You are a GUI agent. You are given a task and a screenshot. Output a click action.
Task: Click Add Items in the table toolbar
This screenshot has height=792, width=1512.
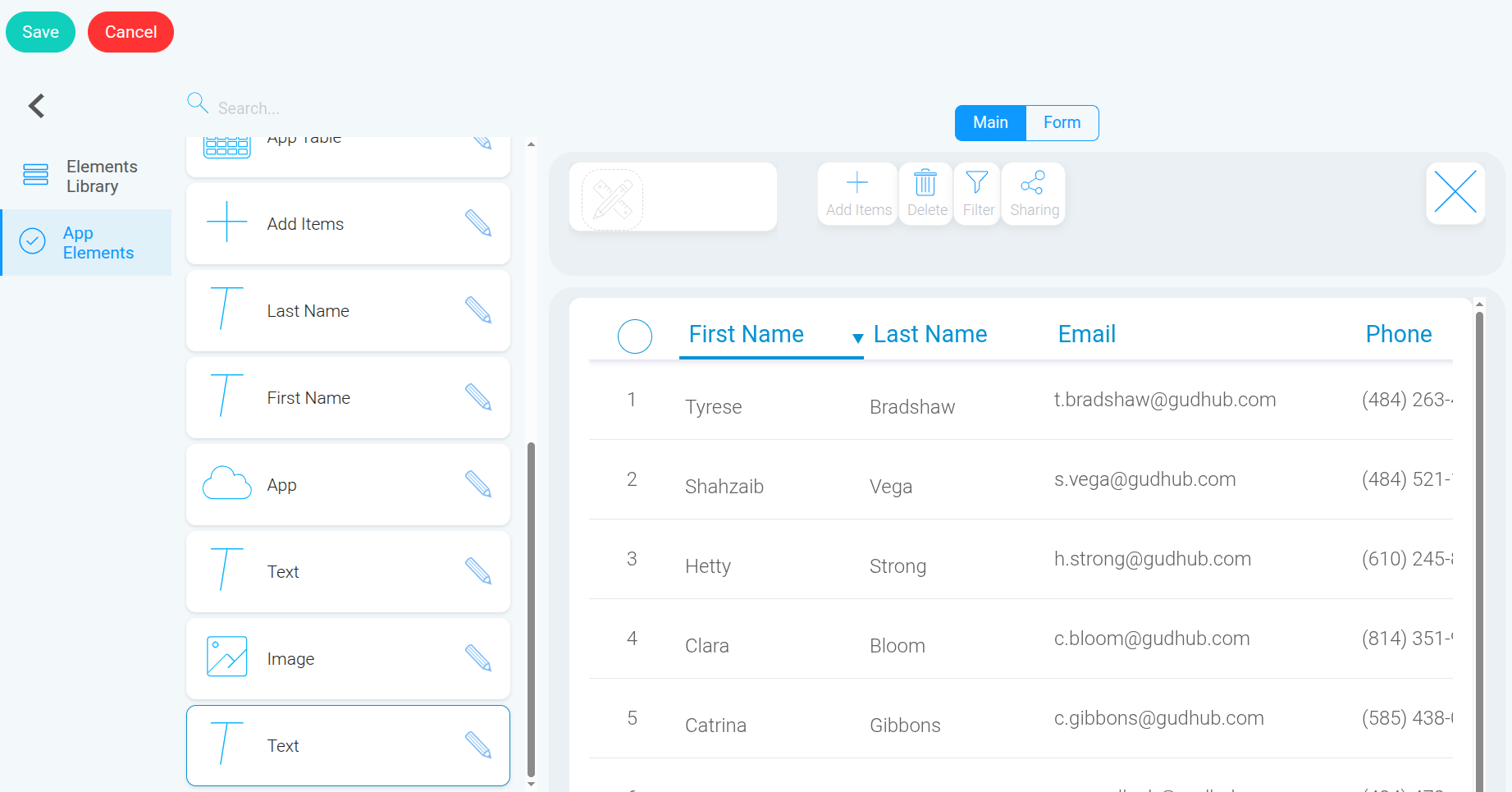click(858, 194)
